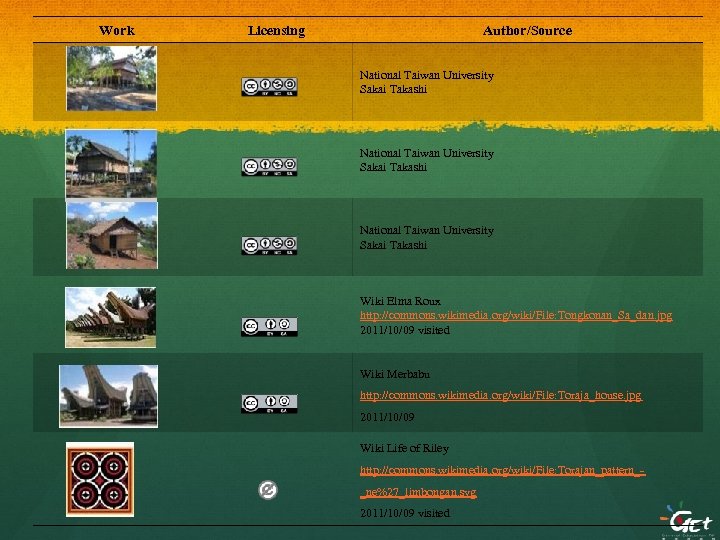Click "National Taiwan University" beside the palm-tree stilt house

(427, 153)
